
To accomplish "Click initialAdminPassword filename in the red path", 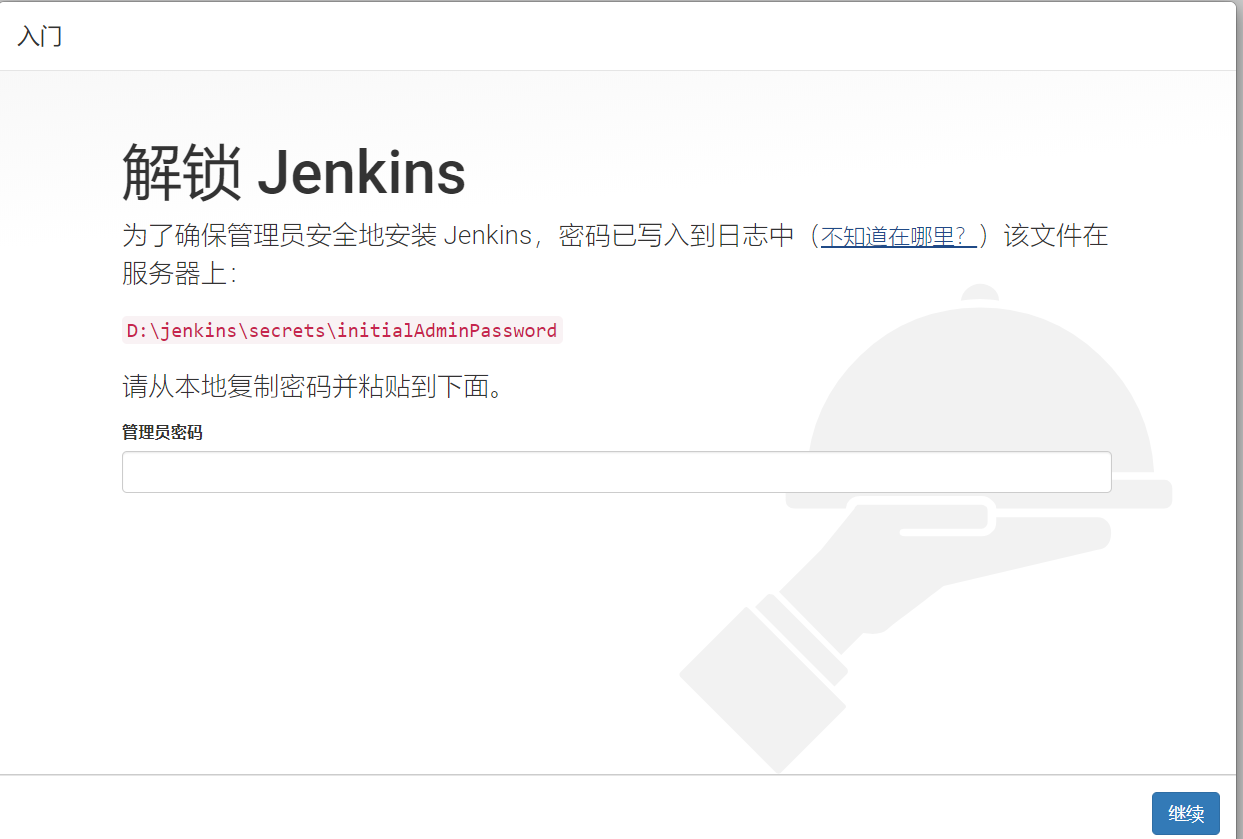I will point(447,330).
